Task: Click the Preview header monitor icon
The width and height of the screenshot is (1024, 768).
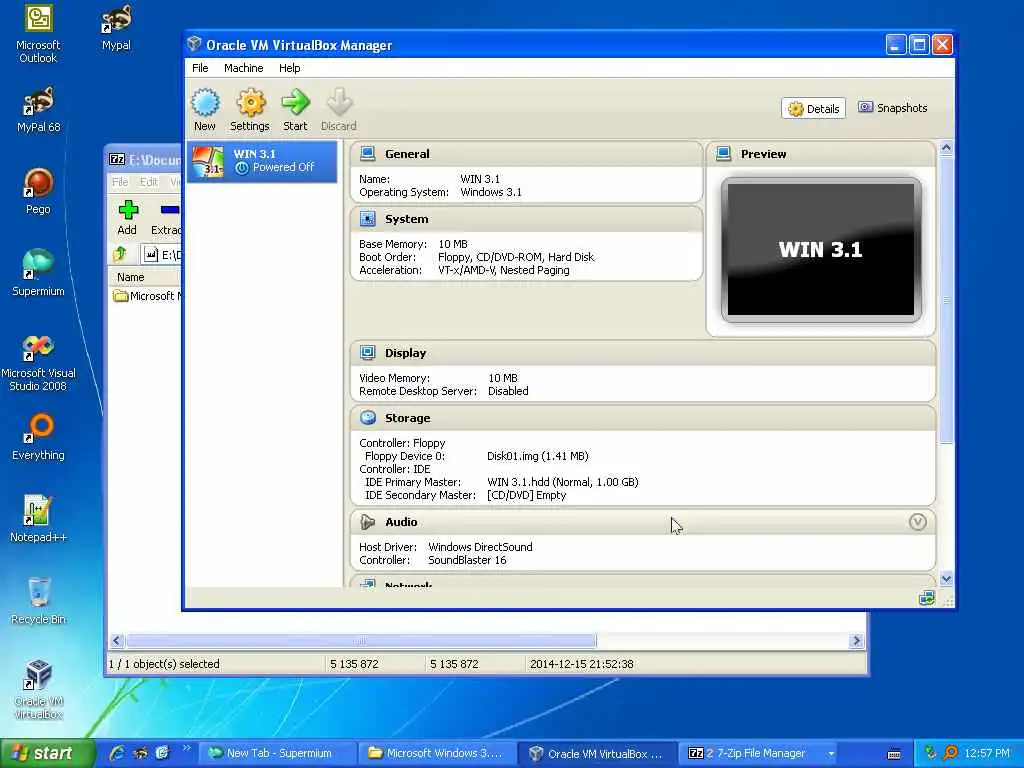Action: [724, 153]
